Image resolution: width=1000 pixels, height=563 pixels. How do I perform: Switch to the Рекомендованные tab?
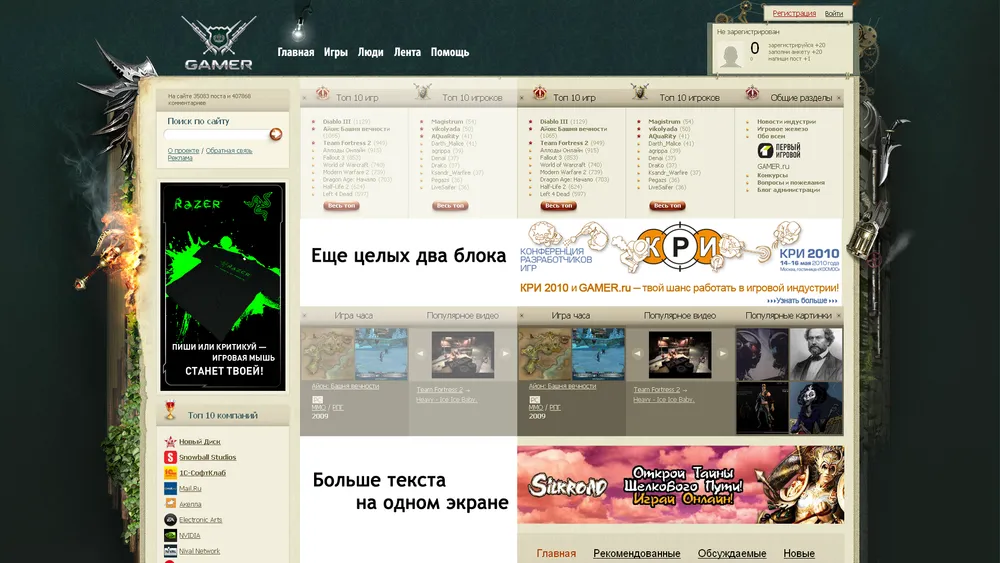tap(636, 553)
